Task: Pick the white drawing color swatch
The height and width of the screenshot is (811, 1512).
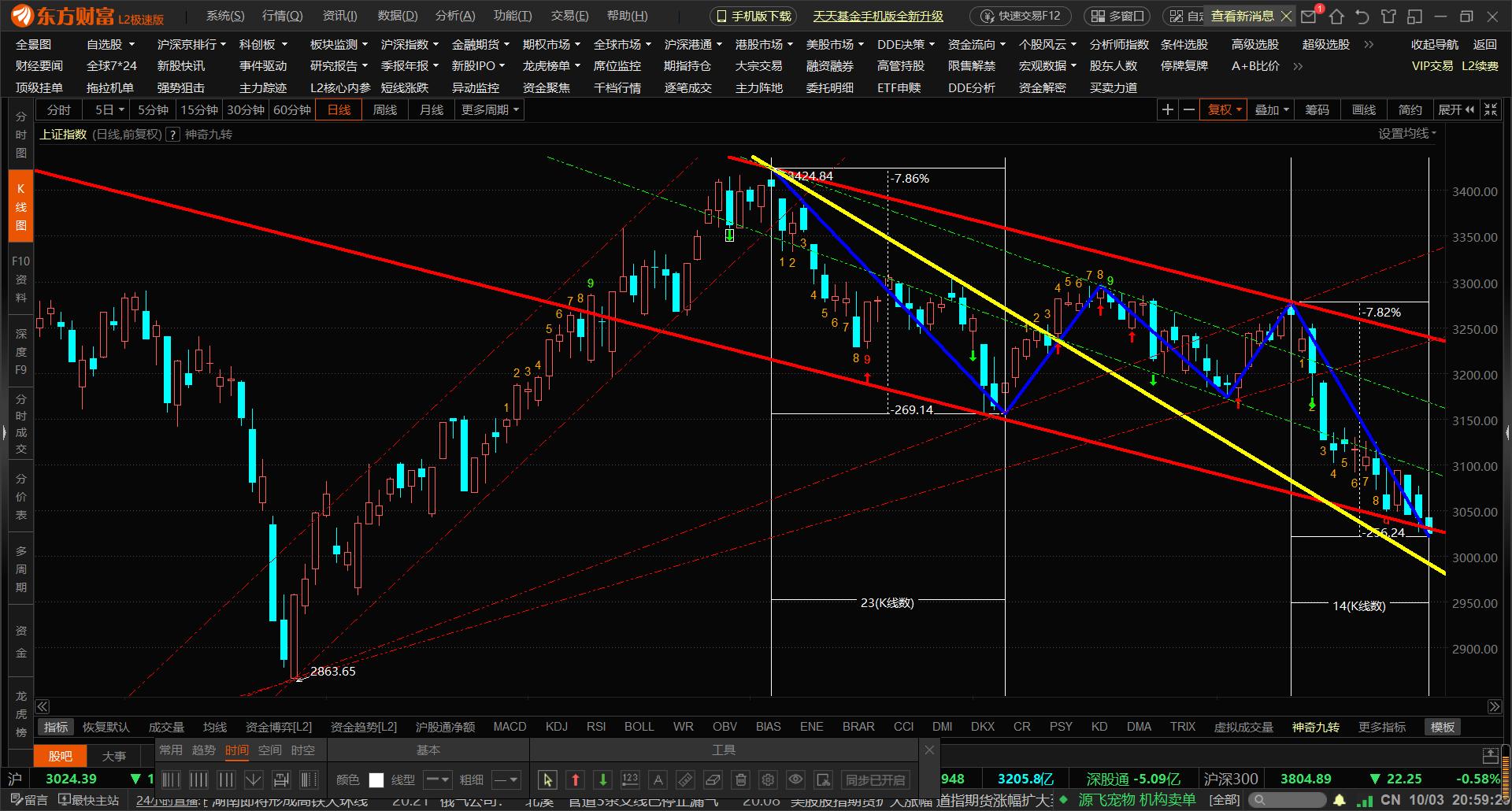Action: tap(376, 780)
